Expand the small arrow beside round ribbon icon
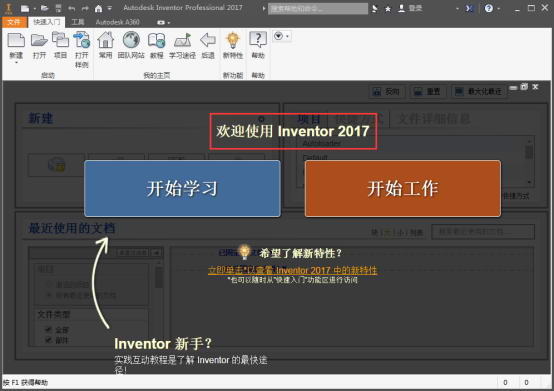 coord(288,36)
